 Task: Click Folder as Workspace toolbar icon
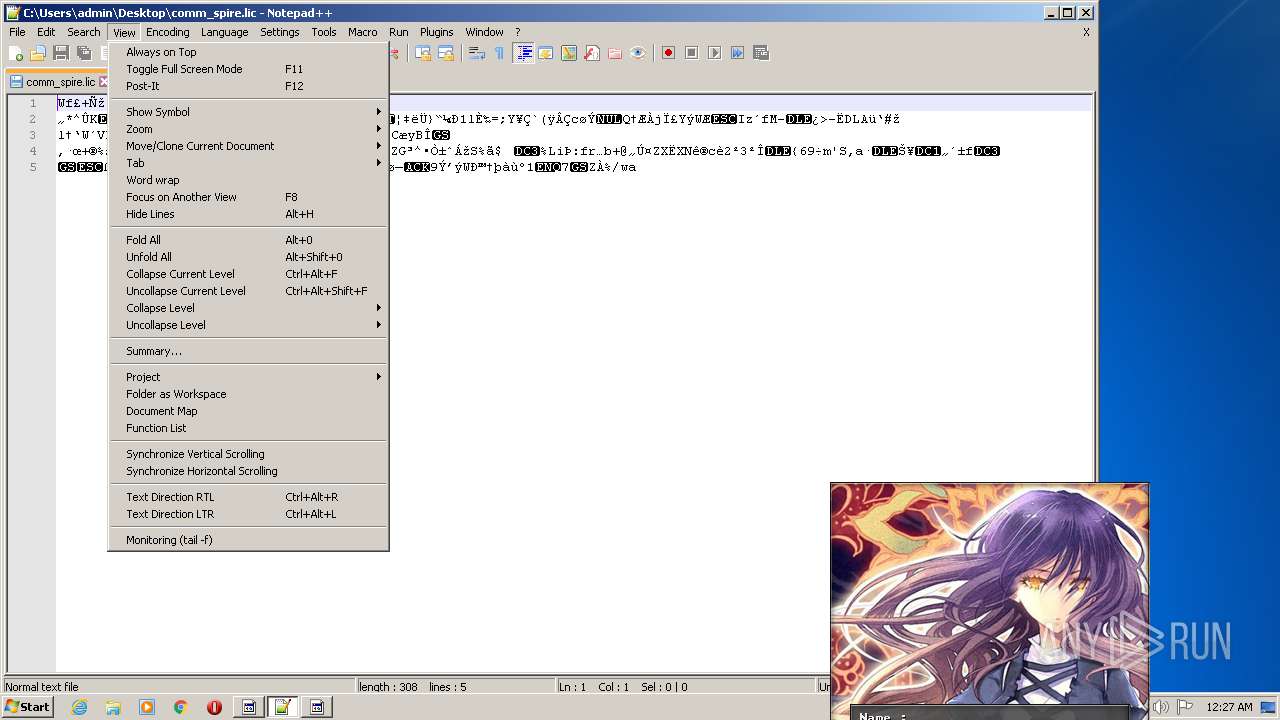click(615, 53)
